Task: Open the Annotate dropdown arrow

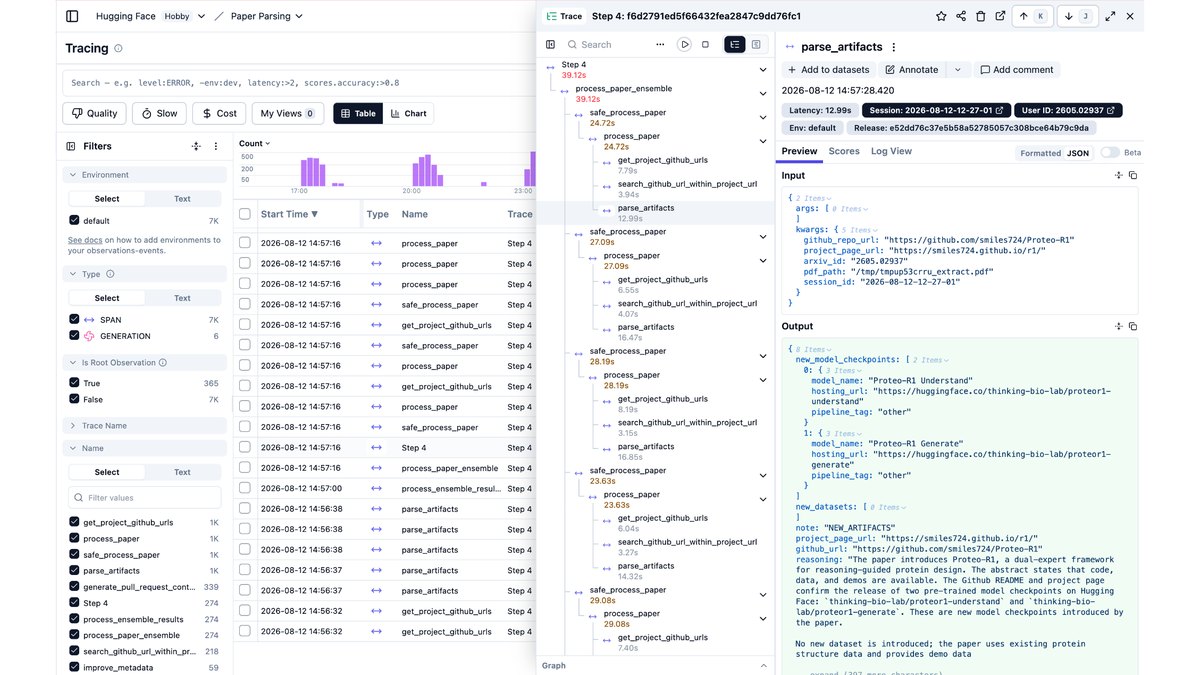Action: tap(958, 70)
